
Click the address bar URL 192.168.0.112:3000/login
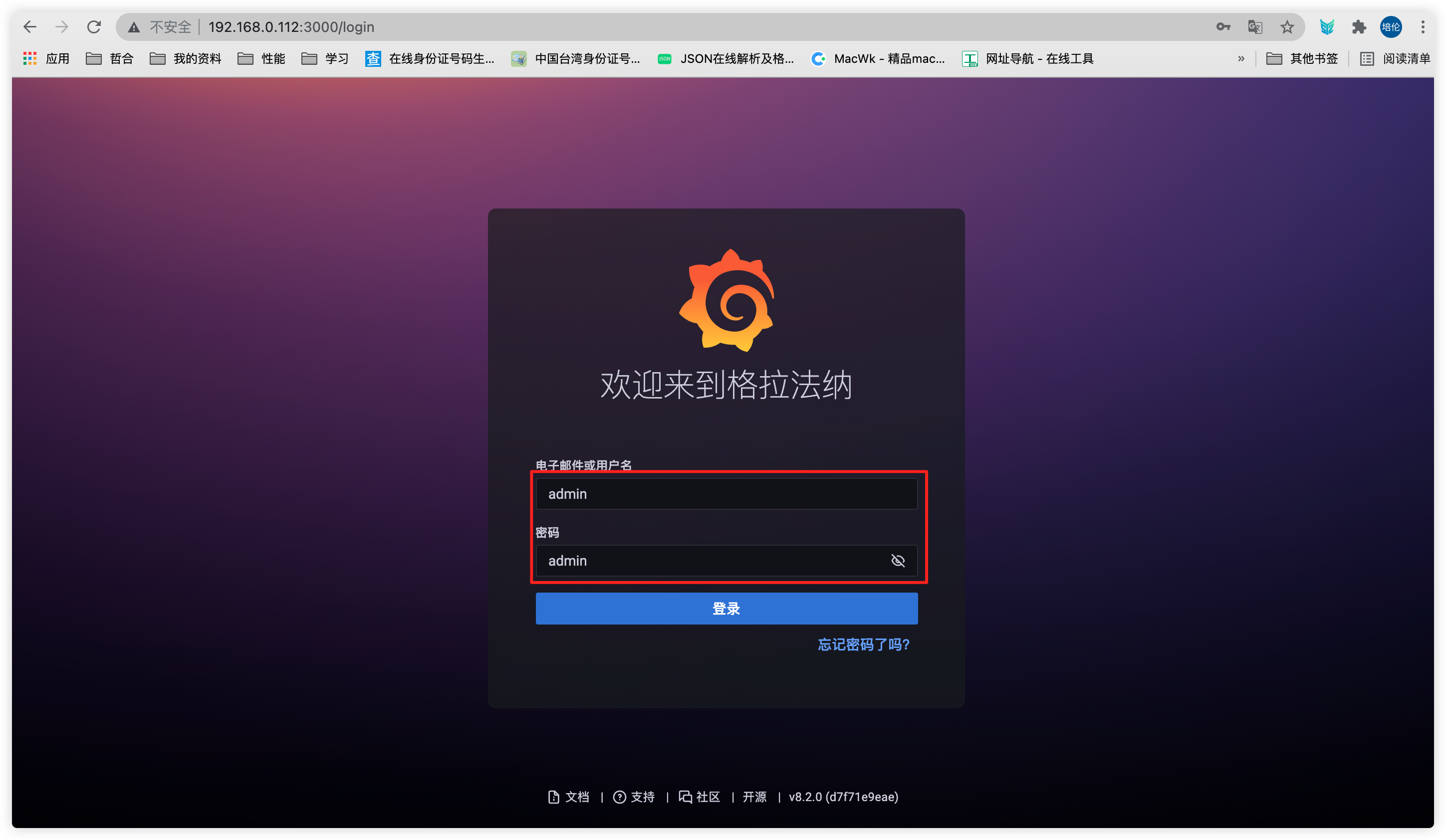(291, 27)
